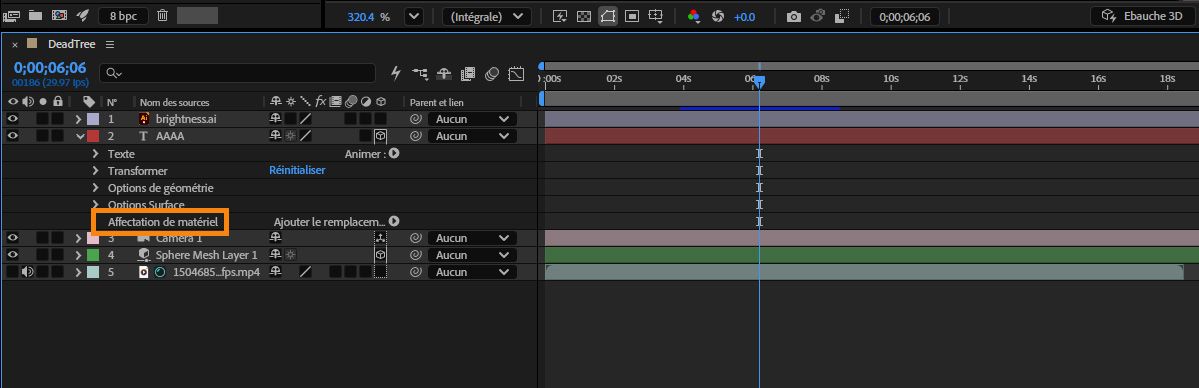Expand the 1504685...fps.mp4 layer properties

tap(78, 272)
